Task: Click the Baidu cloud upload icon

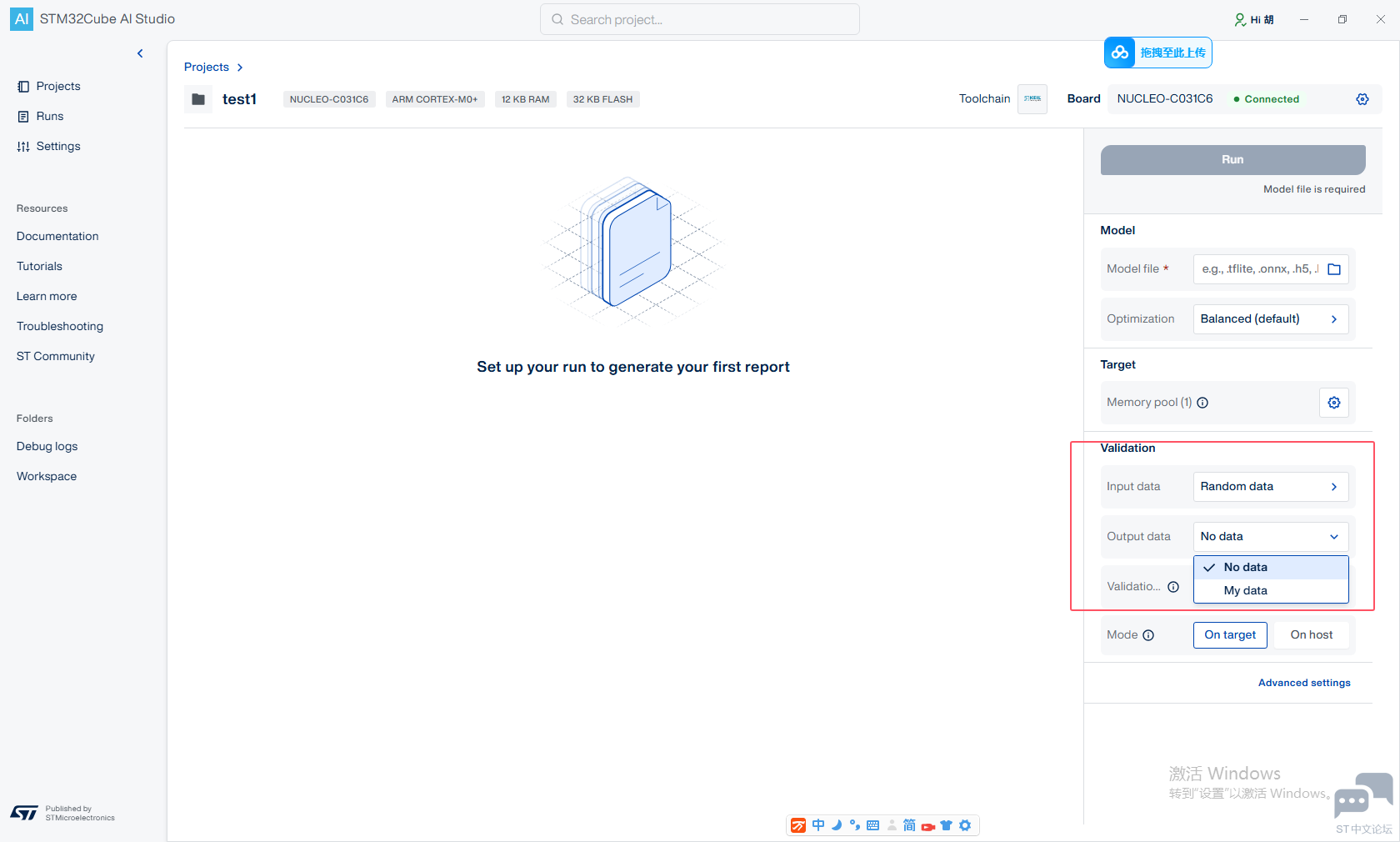Action: coord(1120,53)
